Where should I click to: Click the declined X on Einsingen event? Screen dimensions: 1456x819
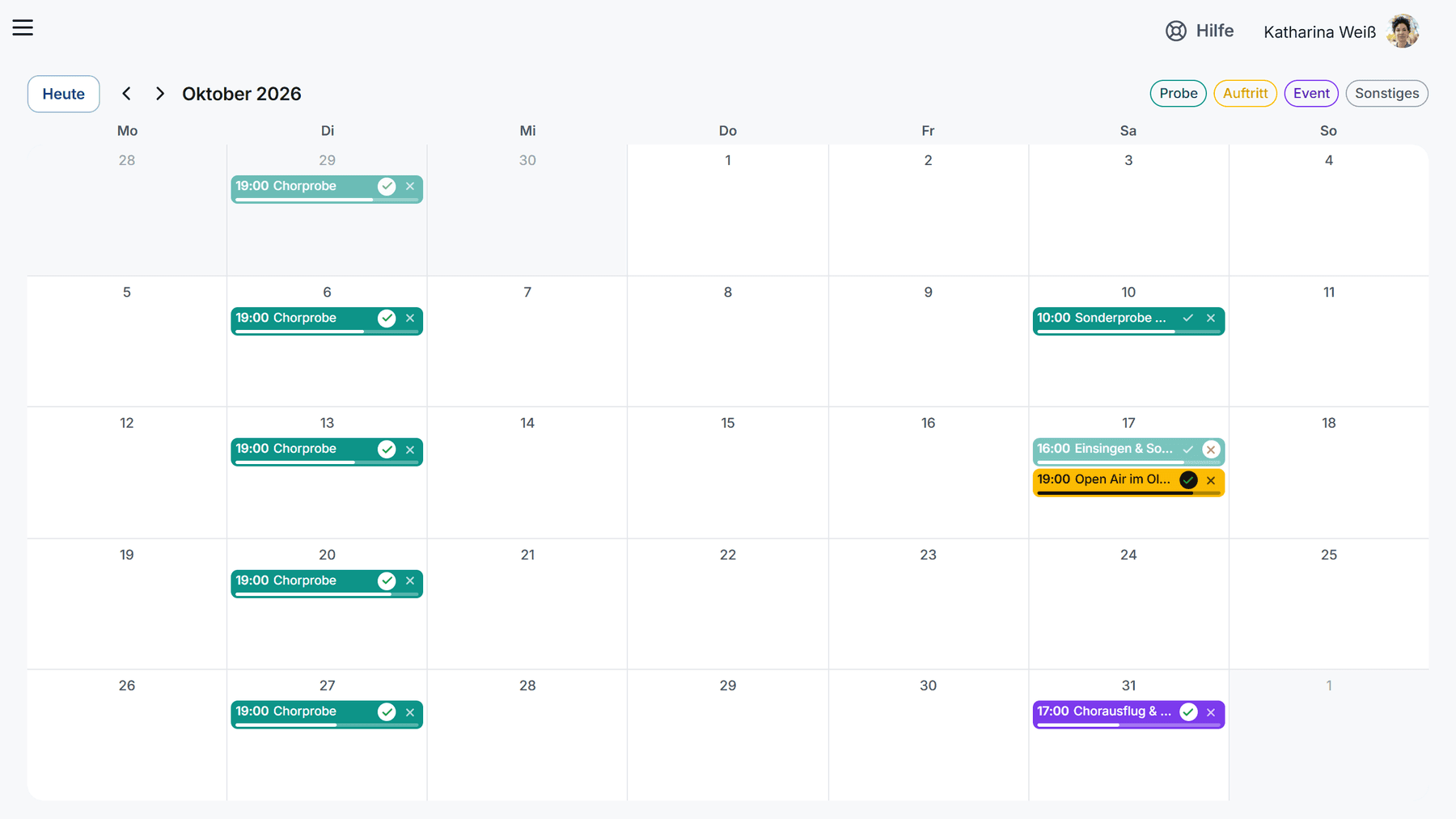(x=1211, y=450)
